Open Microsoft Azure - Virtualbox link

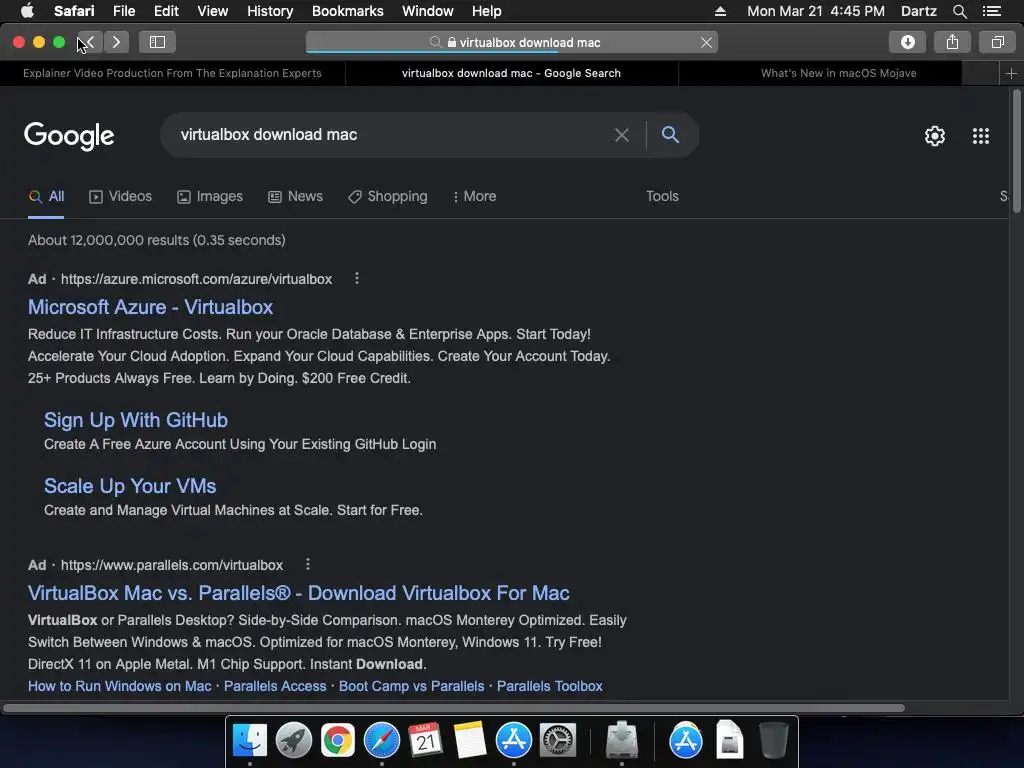150,307
